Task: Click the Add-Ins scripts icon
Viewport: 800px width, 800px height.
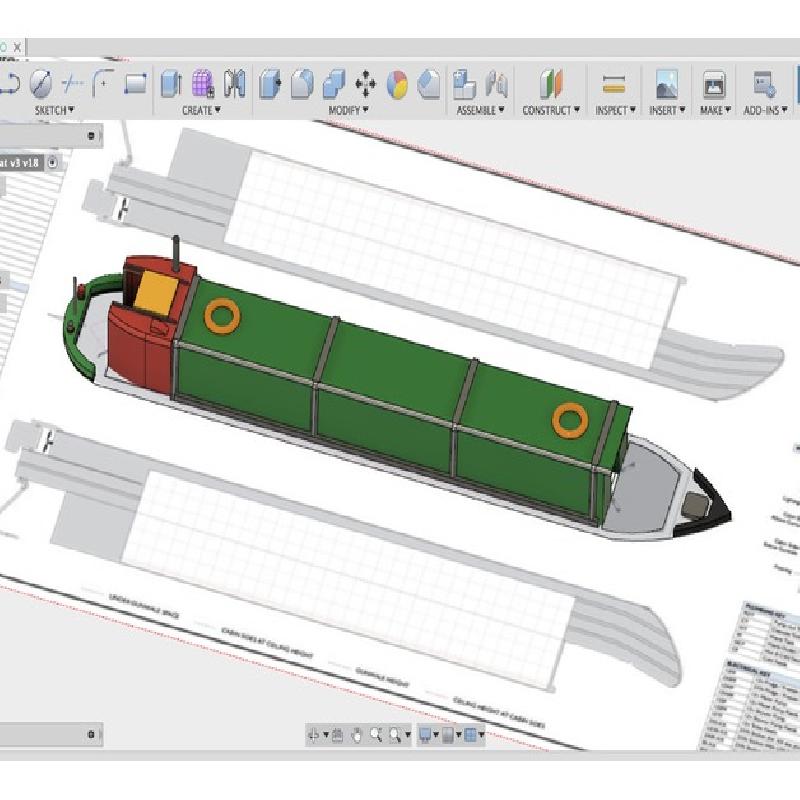Action: tap(765, 84)
